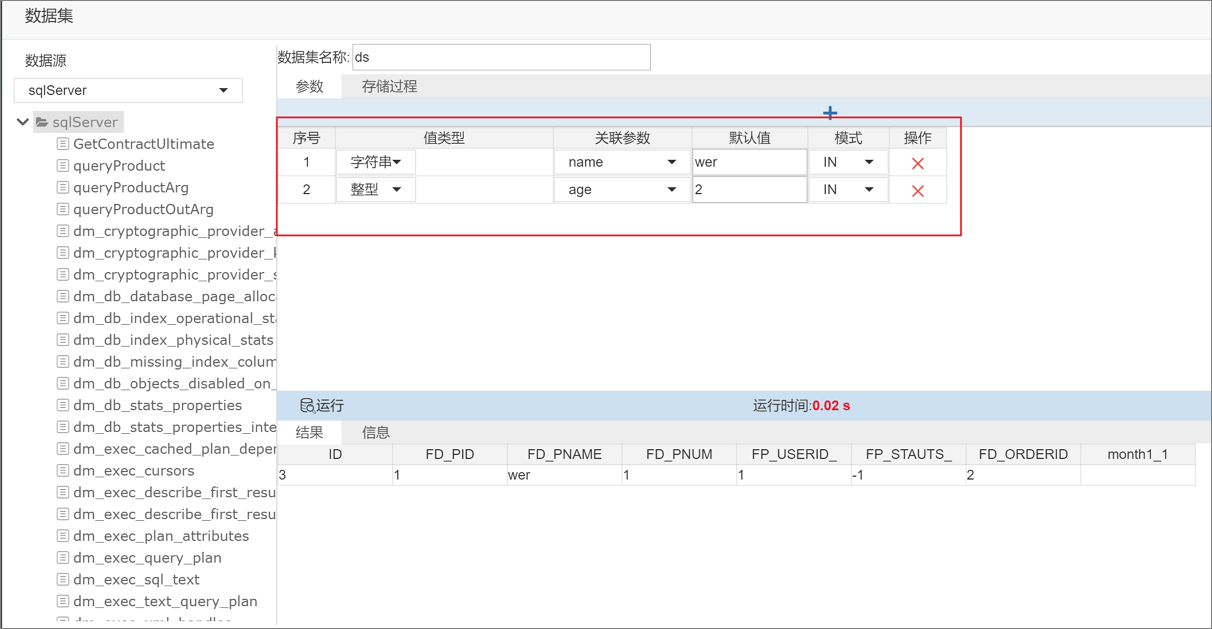Click the sqlServer folder icon in tree

pyautogui.click(x=42, y=122)
